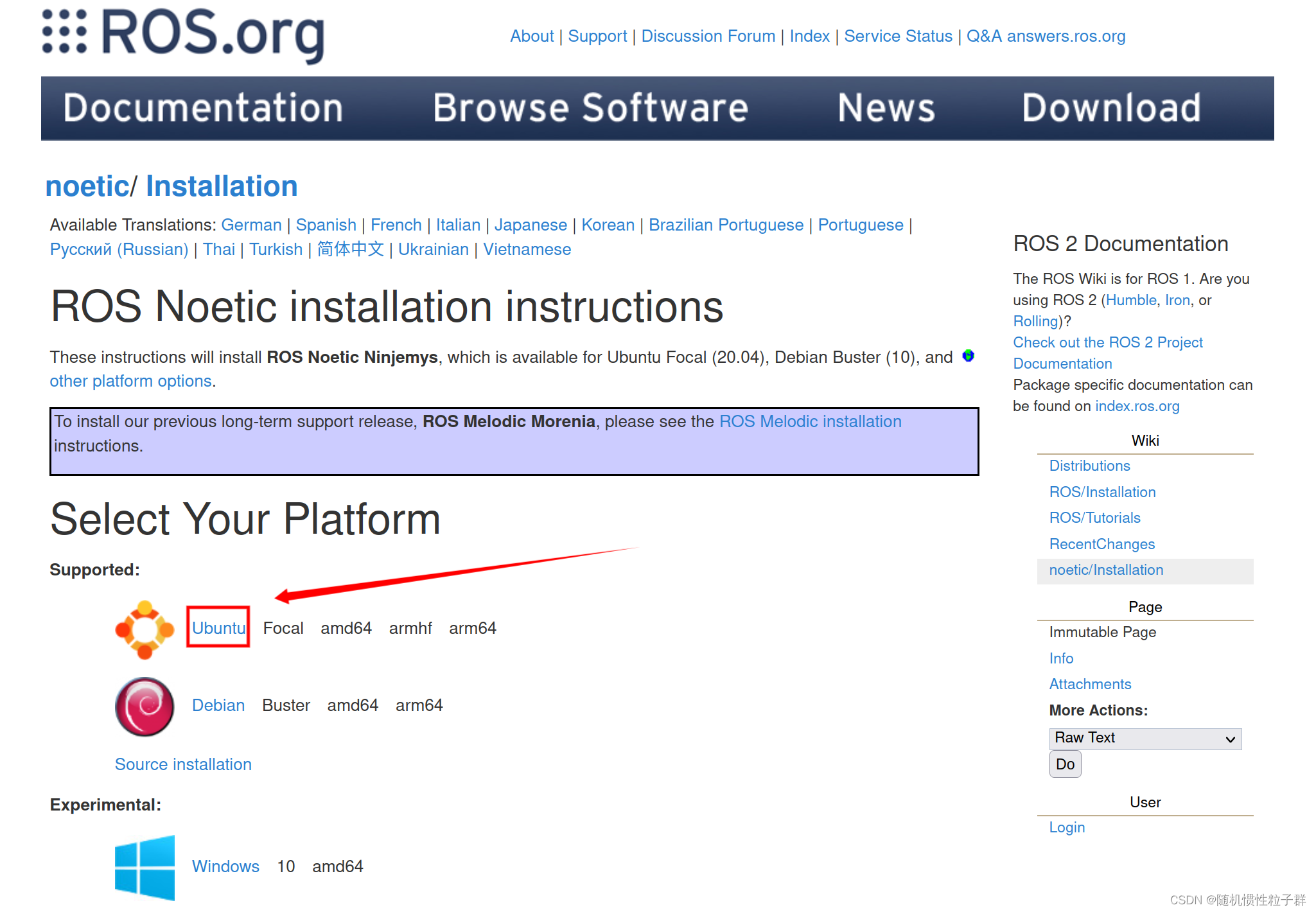Follow the Source installation link
The width and height of the screenshot is (1316, 912).
coord(183,764)
